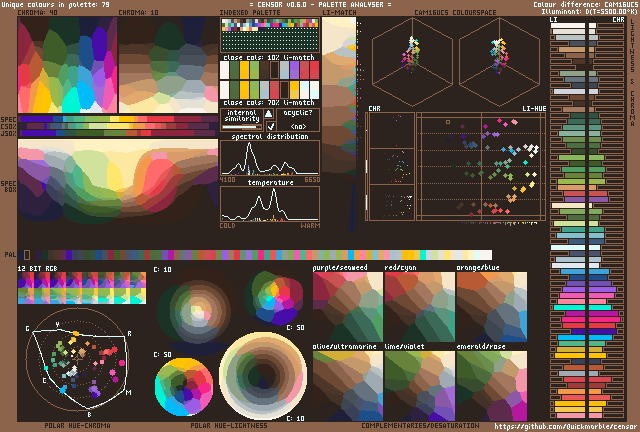Click the polar hue-chroma plot
The width and height of the screenshot is (640, 432).
click(x=78, y=360)
